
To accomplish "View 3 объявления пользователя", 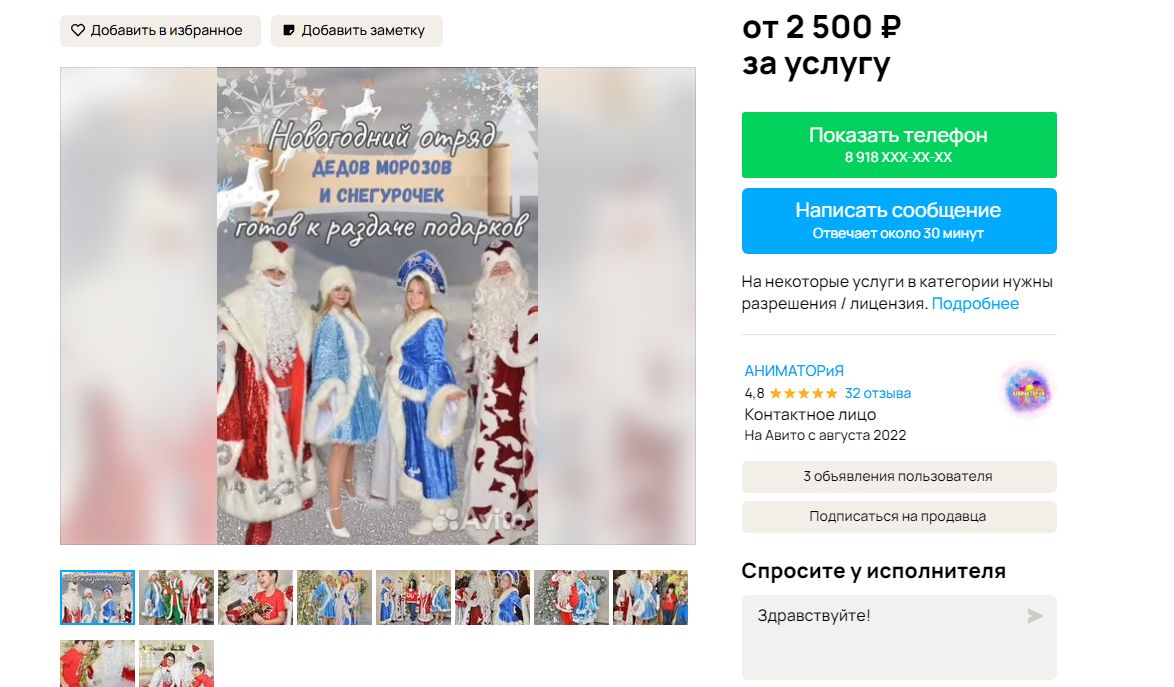I will [898, 477].
